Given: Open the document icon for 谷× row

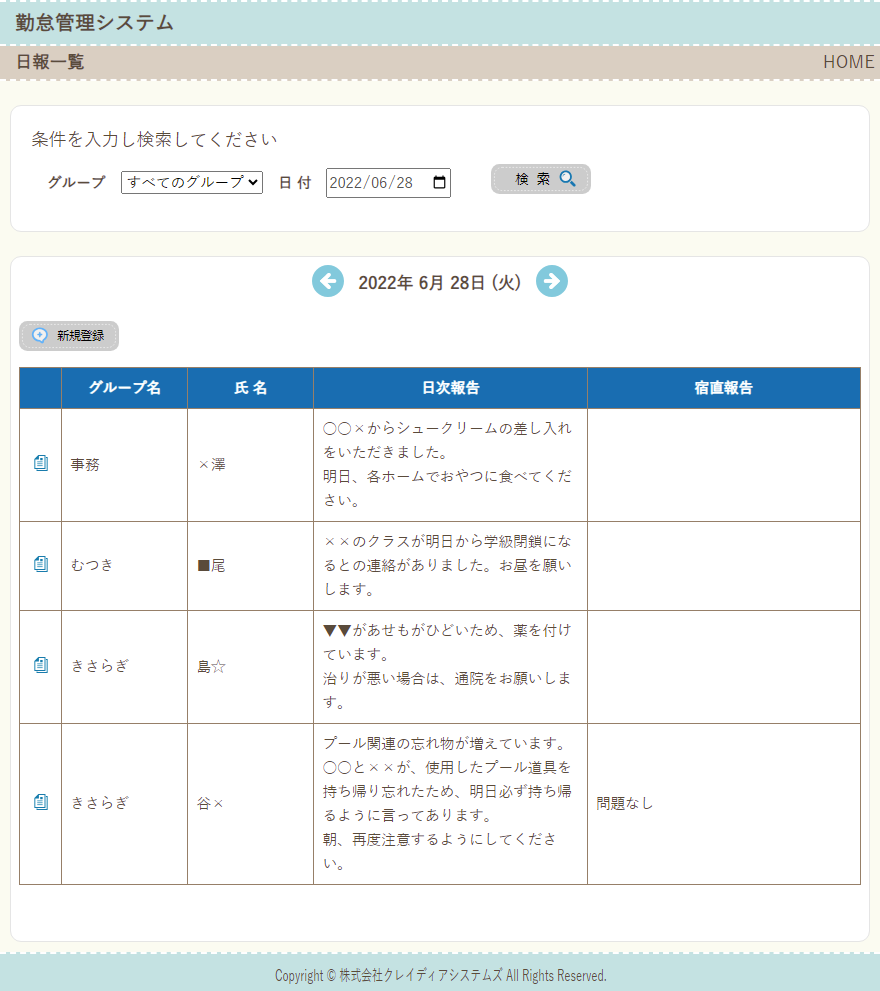Looking at the screenshot, I should pyautogui.click(x=41, y=803).
